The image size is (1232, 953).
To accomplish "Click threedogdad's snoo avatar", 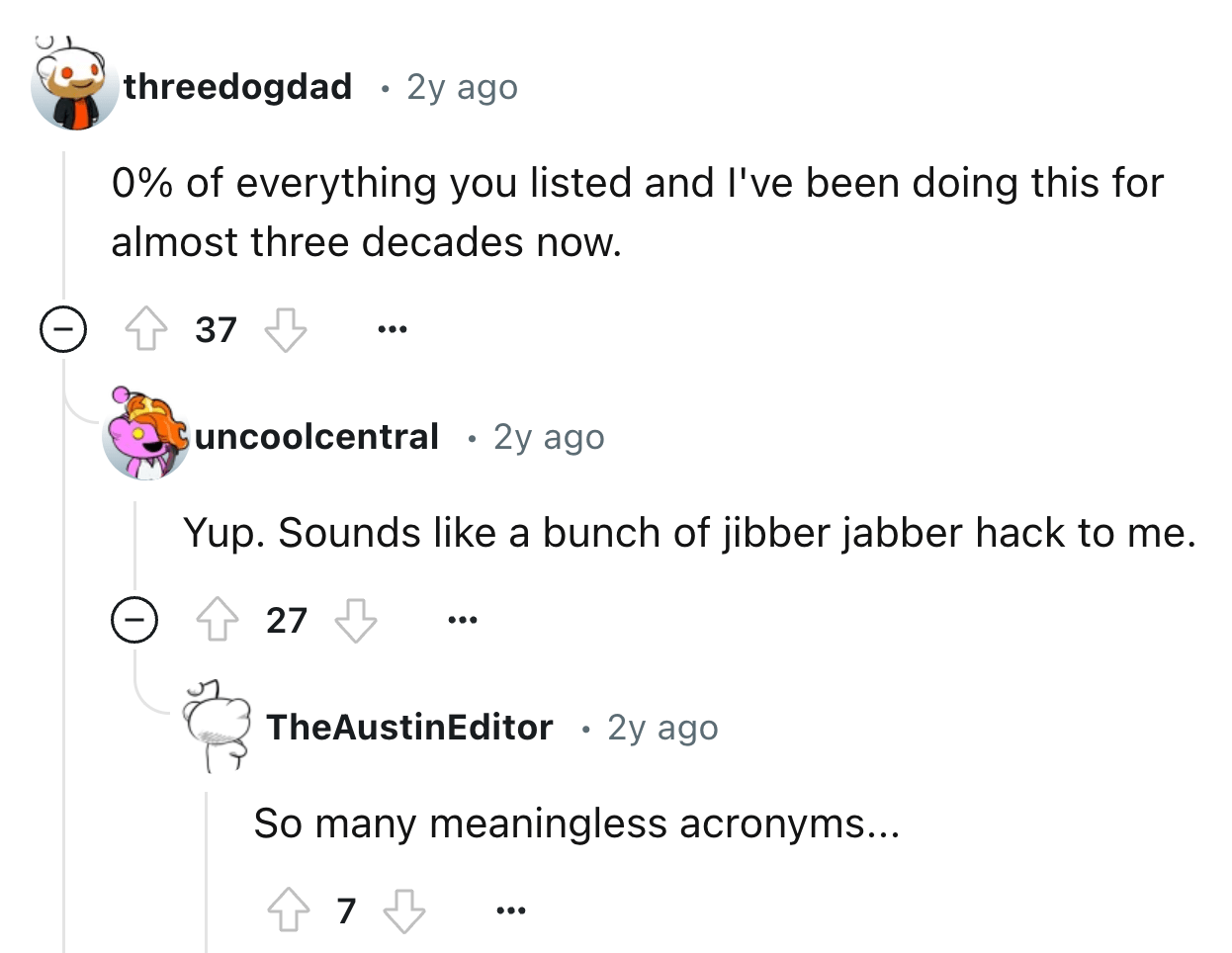I will pos(76,87).
